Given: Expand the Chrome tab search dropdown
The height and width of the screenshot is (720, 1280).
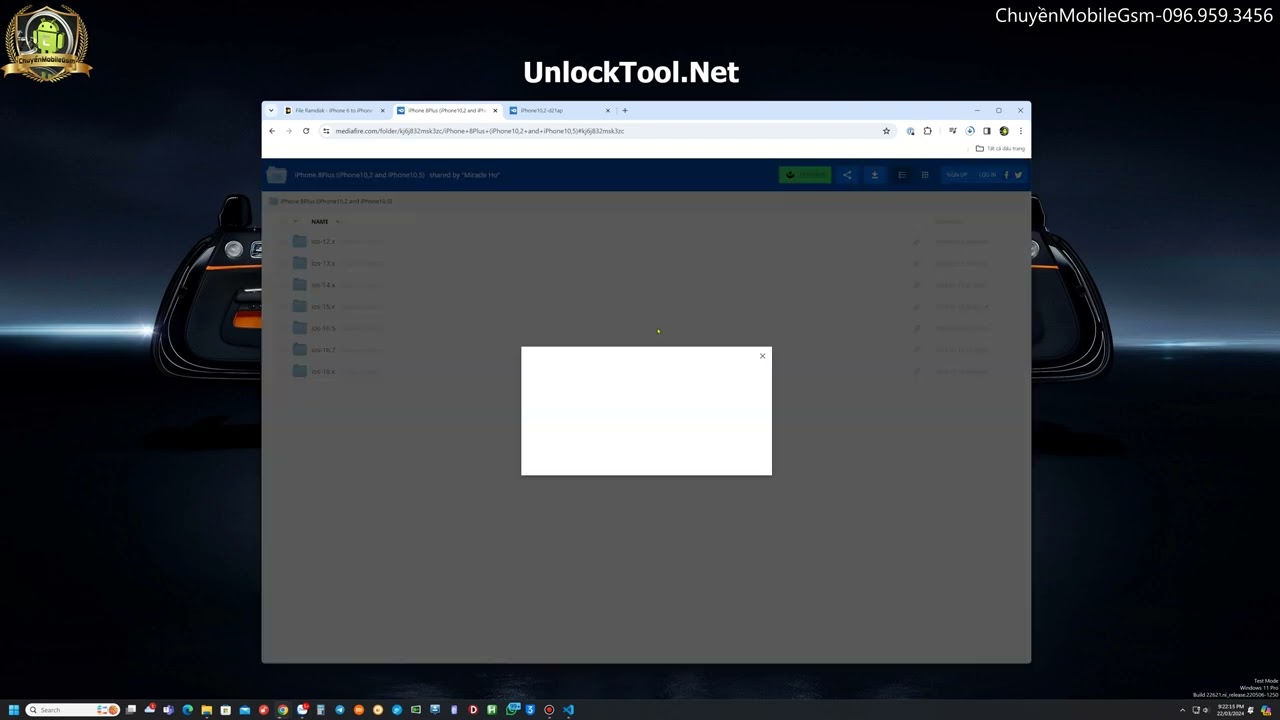Looking at the screenshot, I should [x=271, y=111].
